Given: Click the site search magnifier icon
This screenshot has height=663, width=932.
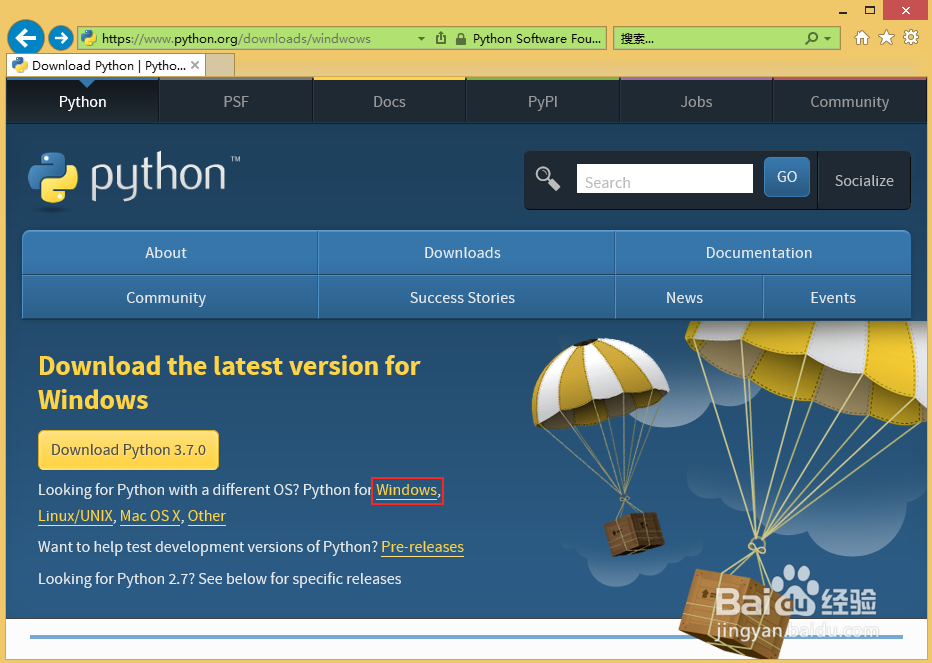Looking at the screenshot, I should (x=547, y=178).
